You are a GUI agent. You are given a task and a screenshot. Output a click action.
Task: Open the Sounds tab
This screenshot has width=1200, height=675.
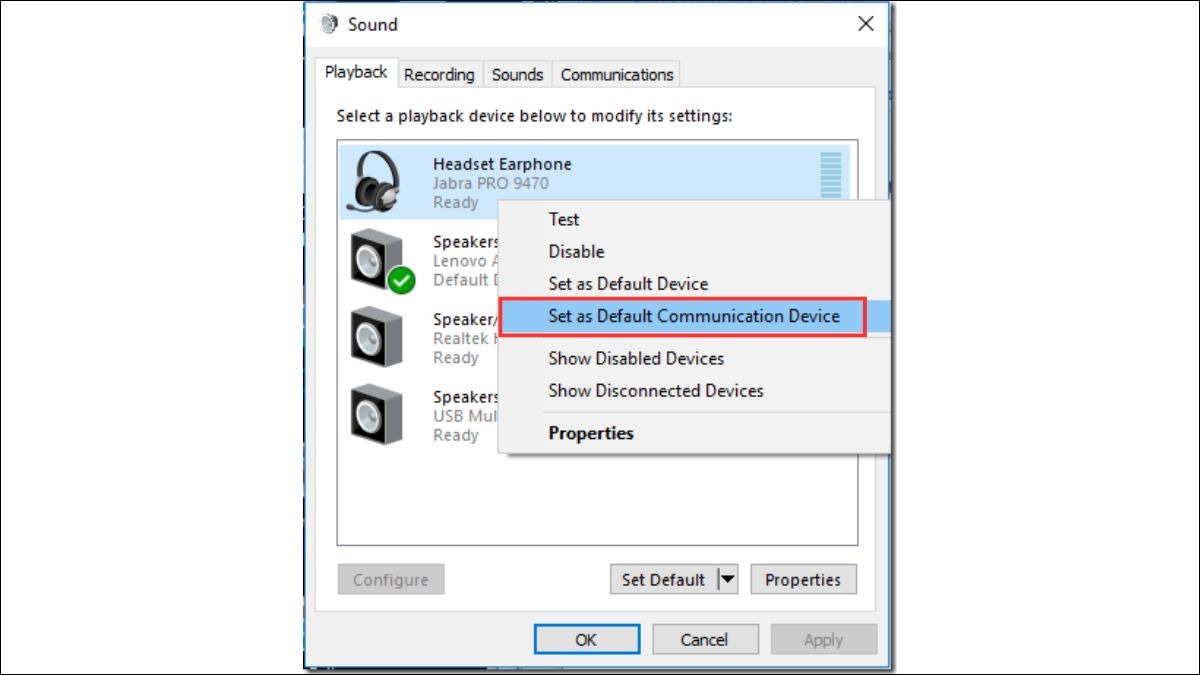[517, 75]
